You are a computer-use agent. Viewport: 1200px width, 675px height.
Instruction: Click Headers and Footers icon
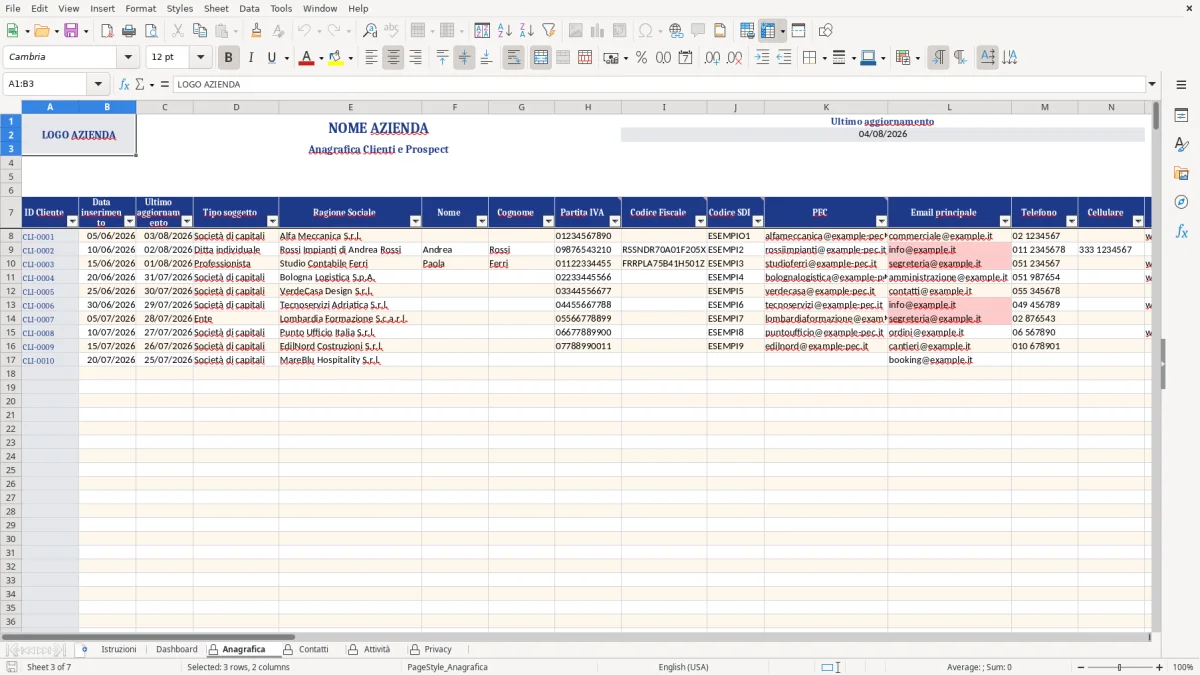coord(719,31)
